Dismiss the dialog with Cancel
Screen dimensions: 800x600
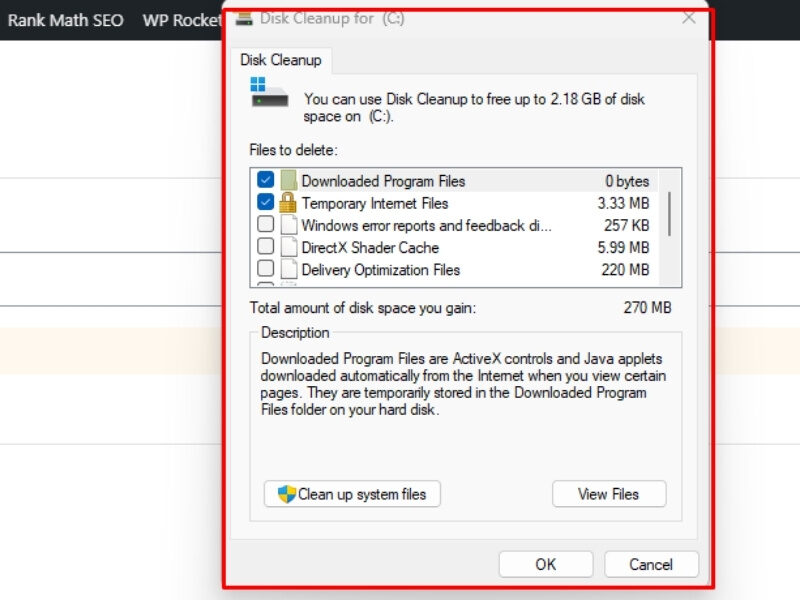651,564
